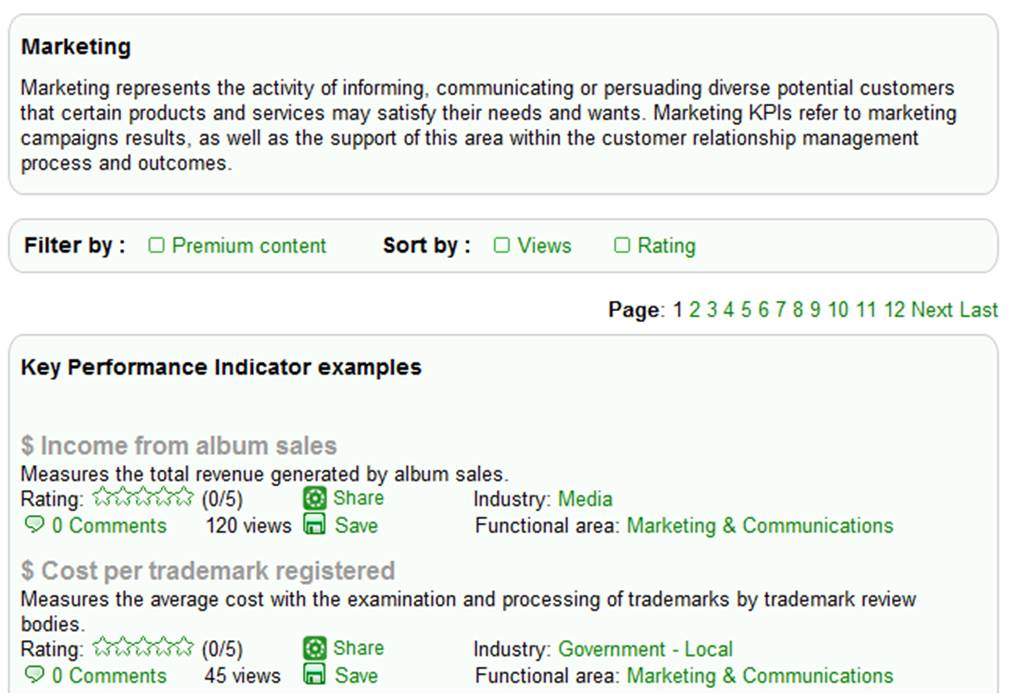1010x694 pixels.
Task: Click rating stars for Cost per trademark registered
Action: pos(142,647)
